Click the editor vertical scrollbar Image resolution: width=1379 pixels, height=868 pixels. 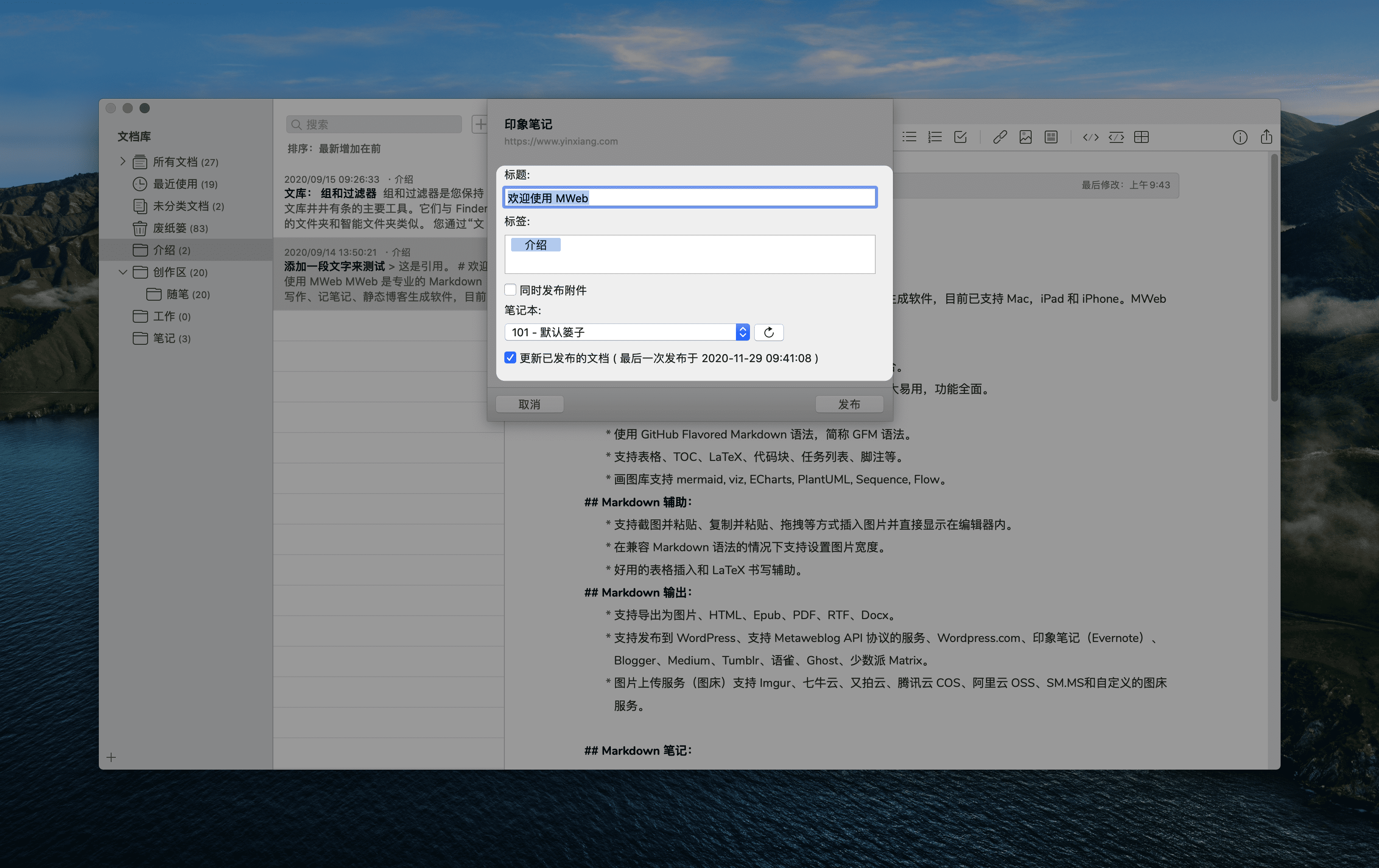[x=1274, y=278]
